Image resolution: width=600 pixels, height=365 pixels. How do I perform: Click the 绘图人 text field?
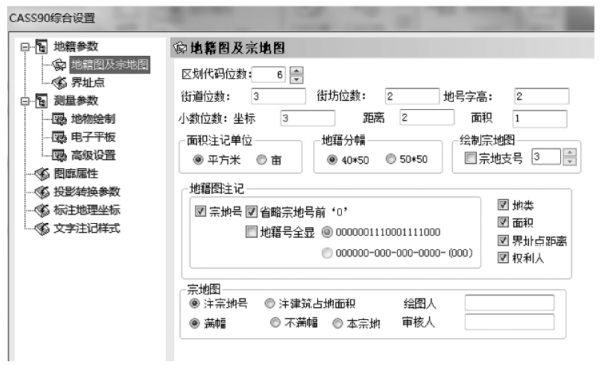point(510,303)
